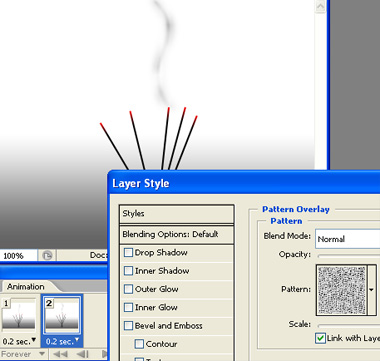The image size is (380, 361).
Task: Click the canvas scroll-up arrow
Action: 320,6
